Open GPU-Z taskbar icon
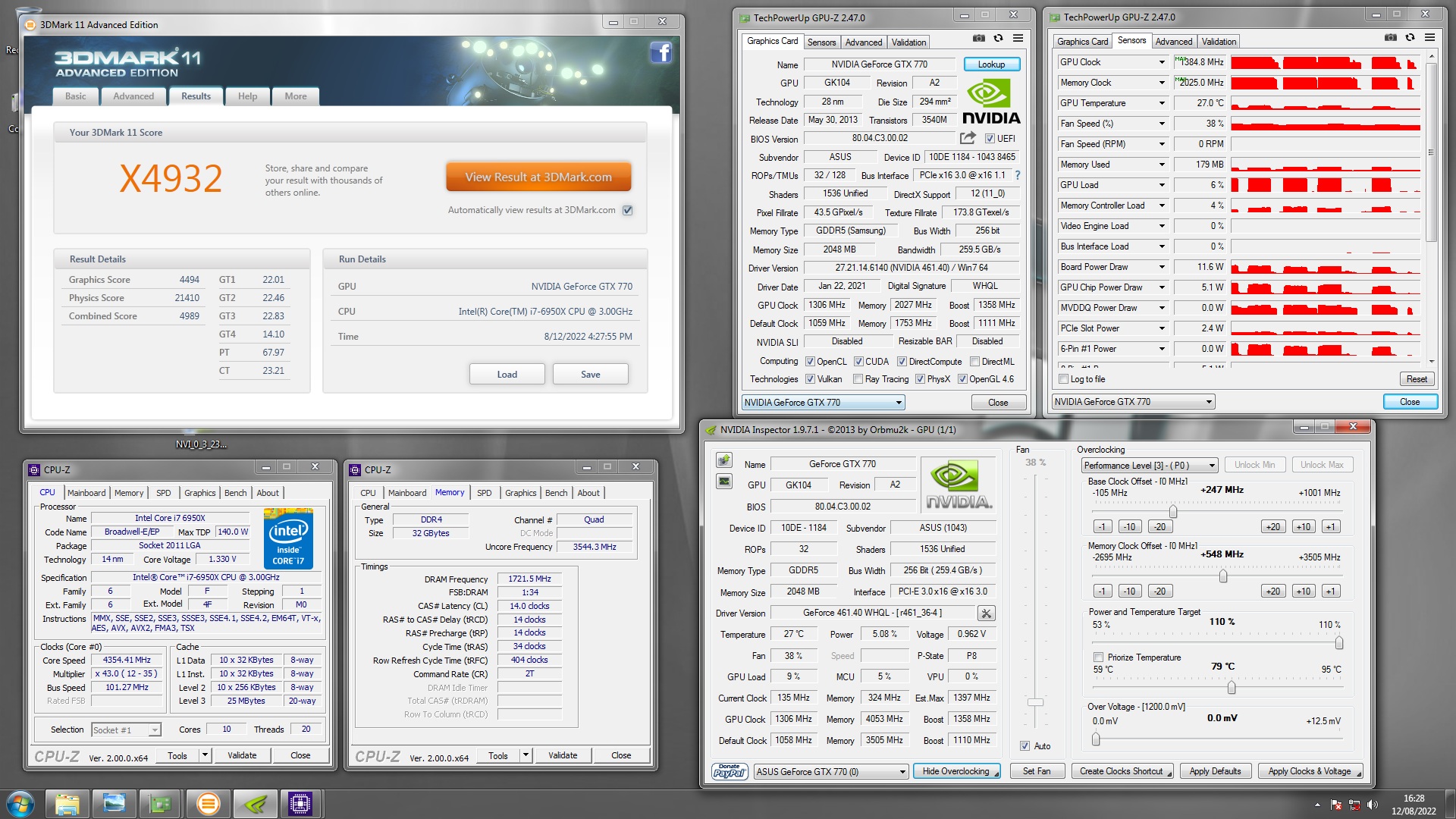Image resolution: width=1456 pixels, height=819 pixels. [161, 804]
